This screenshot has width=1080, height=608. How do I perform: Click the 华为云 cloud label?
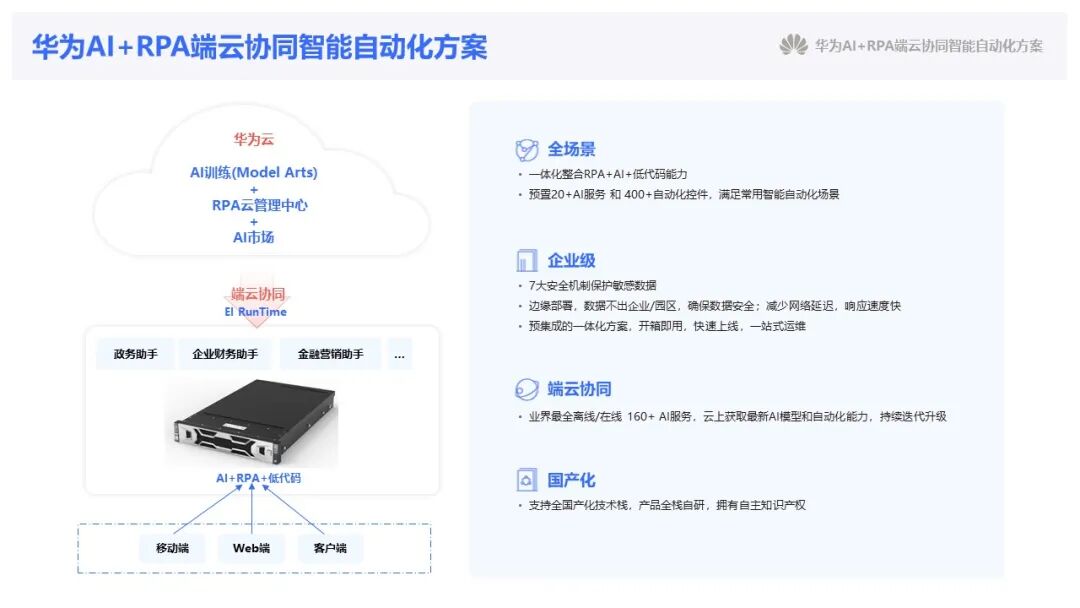coord(253,139)
